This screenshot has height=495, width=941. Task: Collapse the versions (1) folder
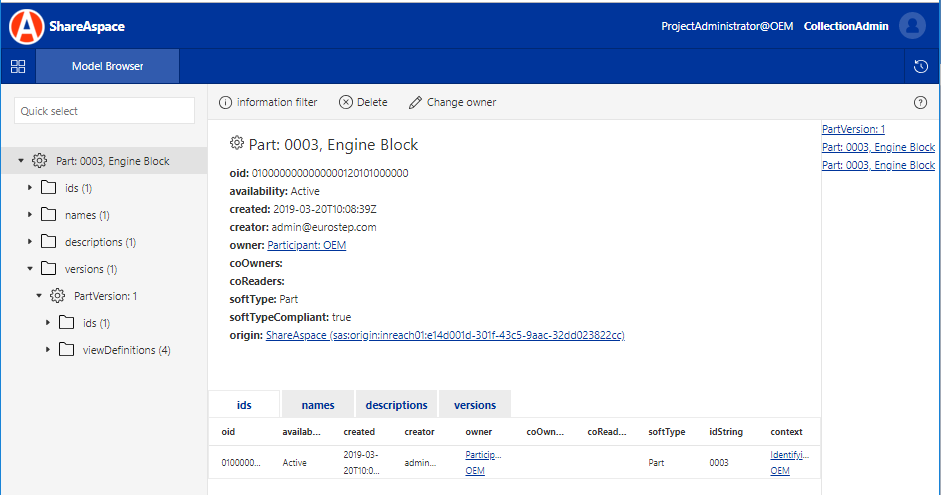click(x=30, y=269)
